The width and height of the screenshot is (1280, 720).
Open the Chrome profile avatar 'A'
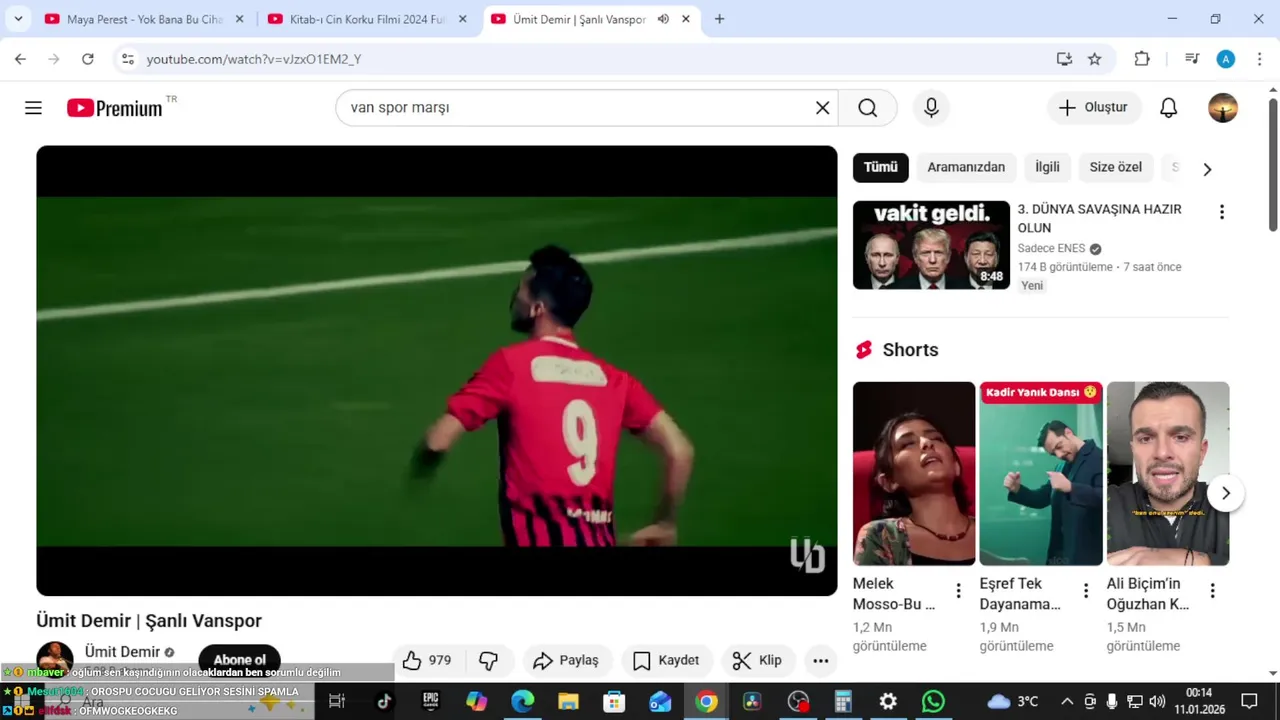1226,59
